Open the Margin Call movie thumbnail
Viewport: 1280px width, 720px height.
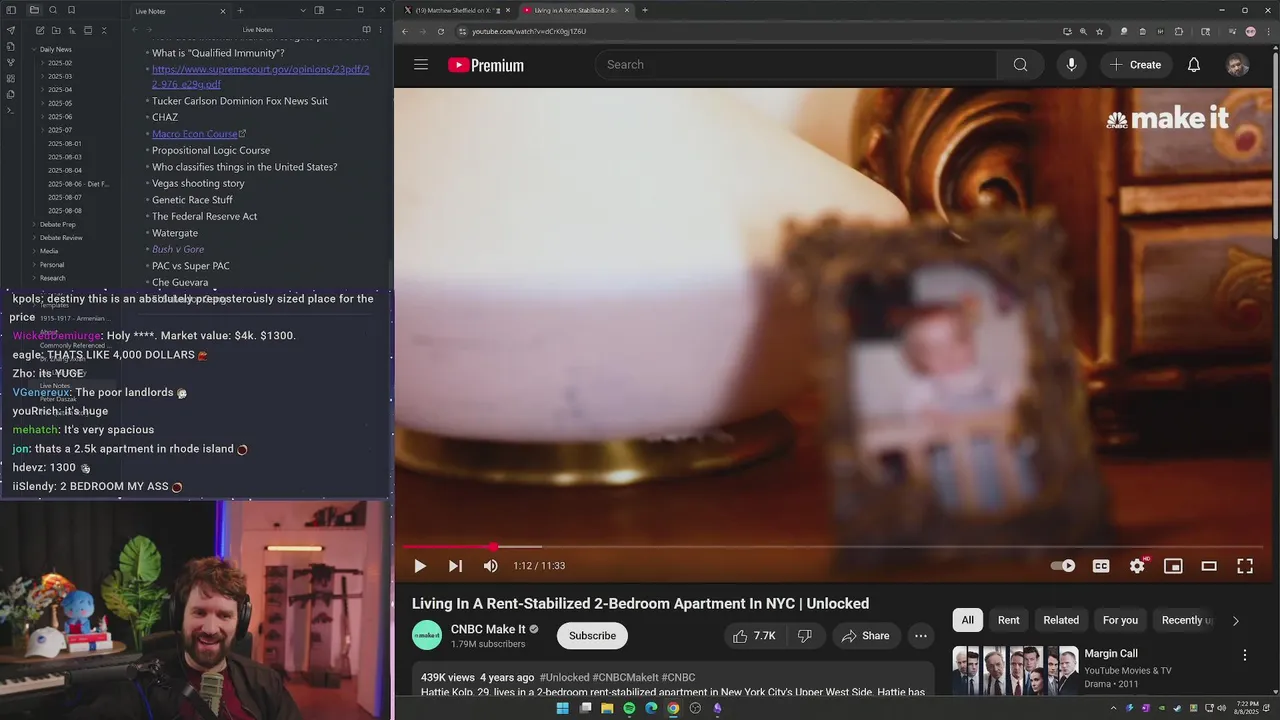pyautogui.click(x=1015, y=670)
